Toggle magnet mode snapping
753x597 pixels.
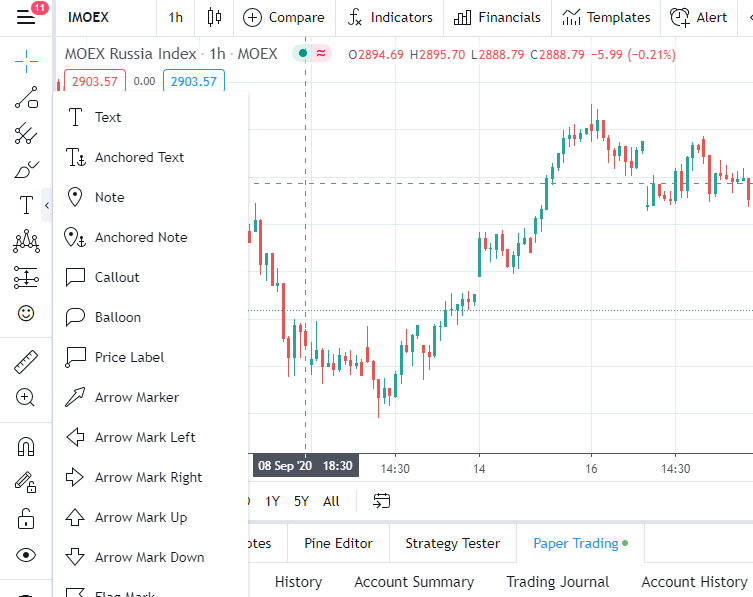click(x=26, y=446)
